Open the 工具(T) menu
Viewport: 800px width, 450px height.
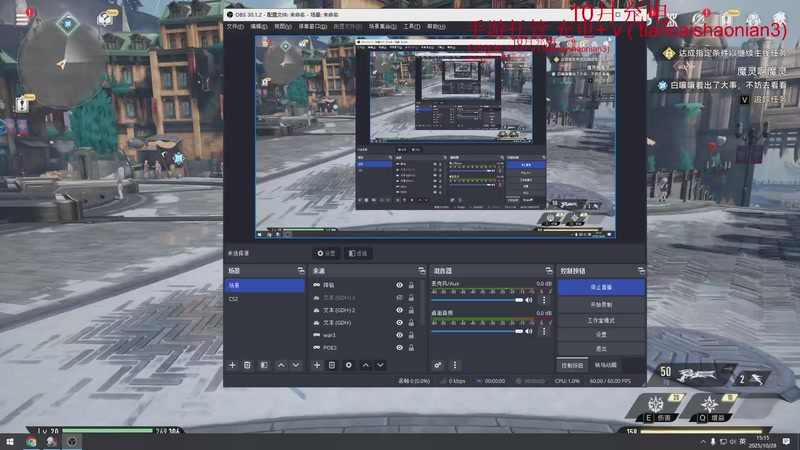tap(412, 27)
